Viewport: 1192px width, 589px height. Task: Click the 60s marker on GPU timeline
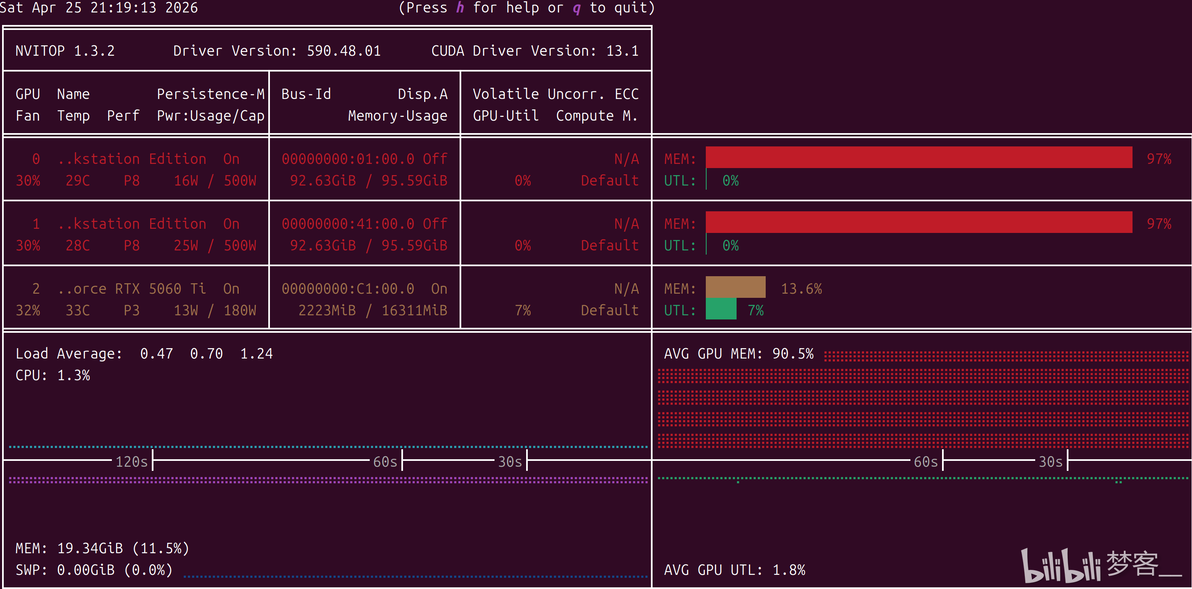click(926, 461)
